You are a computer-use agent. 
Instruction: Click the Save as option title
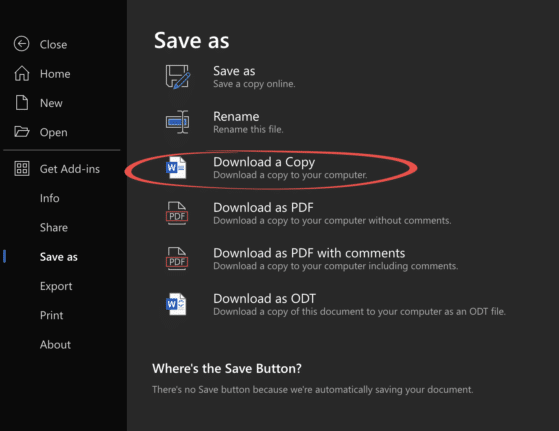tap(234, 71)
